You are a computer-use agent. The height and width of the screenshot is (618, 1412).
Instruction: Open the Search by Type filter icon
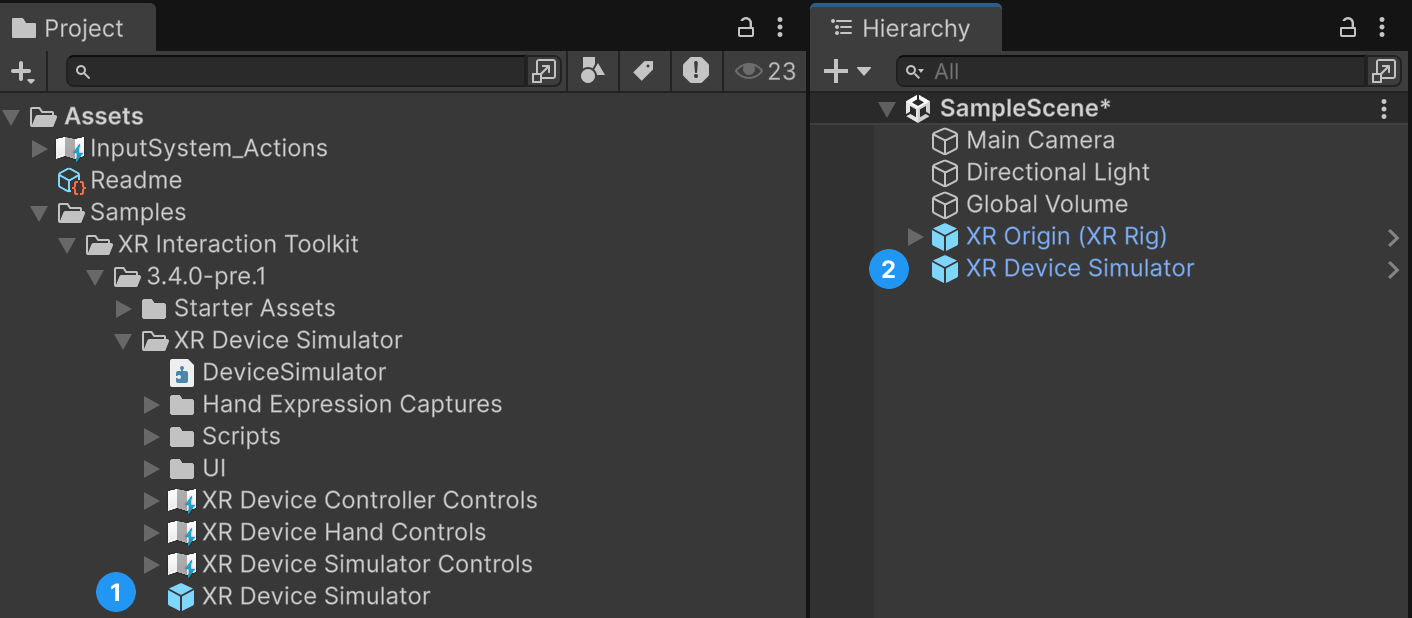593,71
